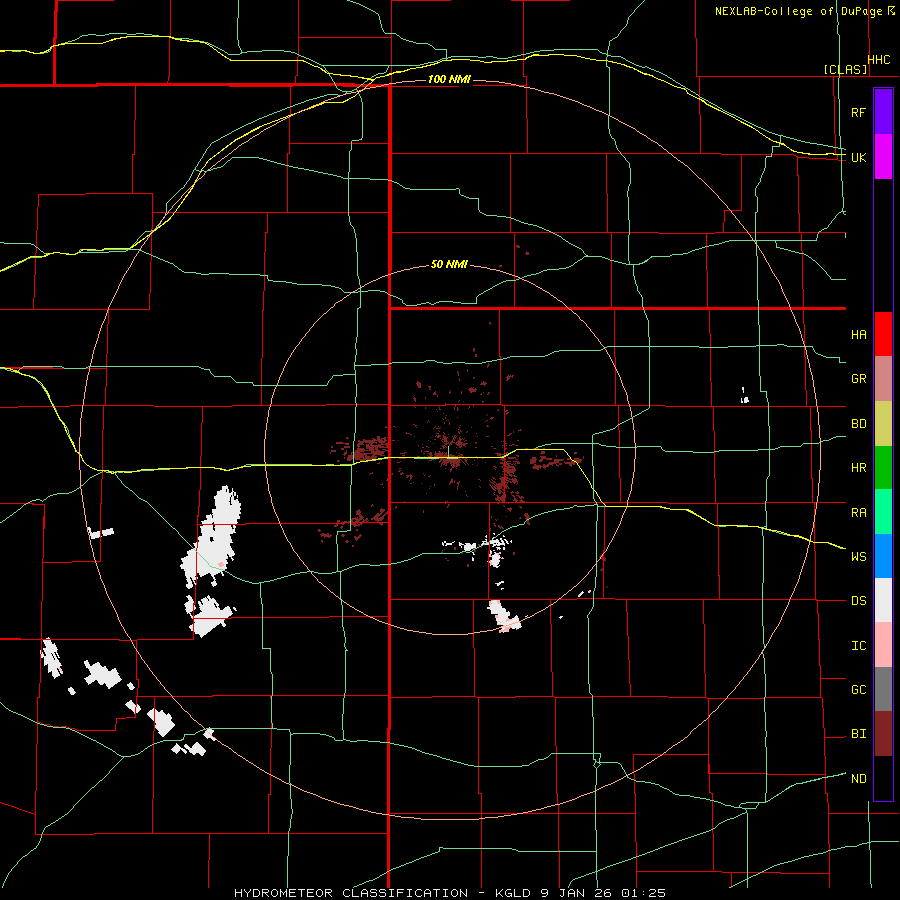The width and height of the screenshot is (900, 900).
Task: Click the ND legend label
Action: click(858, 779)
